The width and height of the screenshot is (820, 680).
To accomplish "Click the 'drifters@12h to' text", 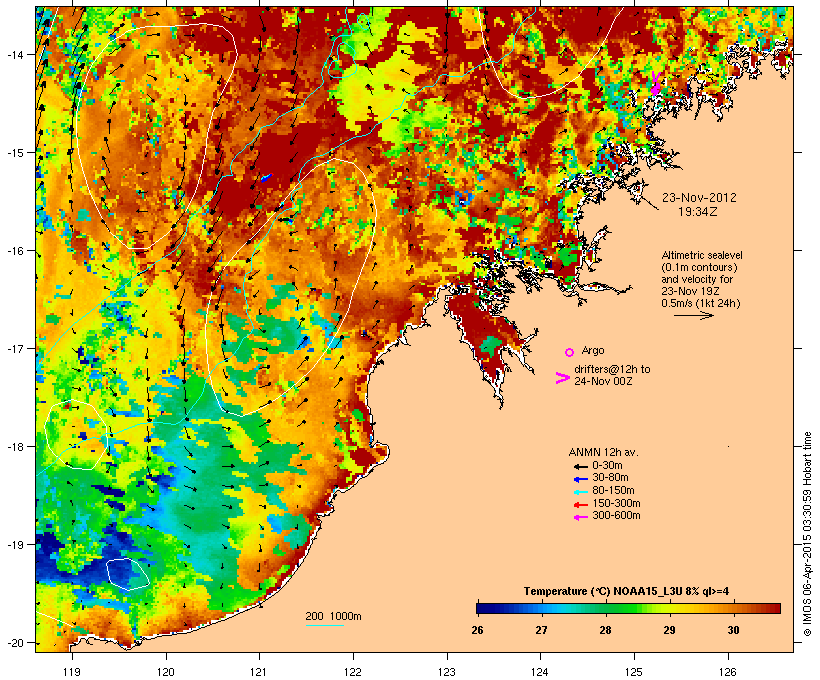I will tap(612, 369).
